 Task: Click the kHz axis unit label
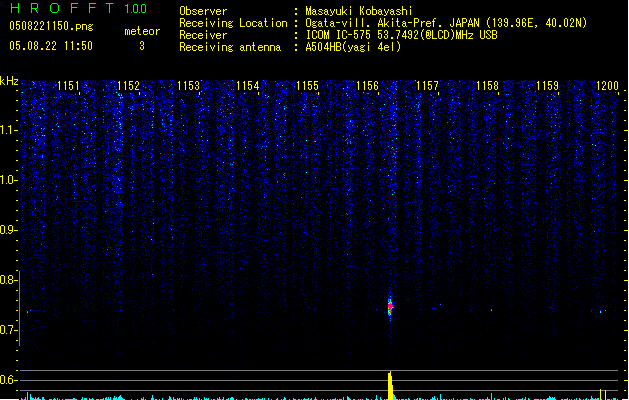[9, 81]
